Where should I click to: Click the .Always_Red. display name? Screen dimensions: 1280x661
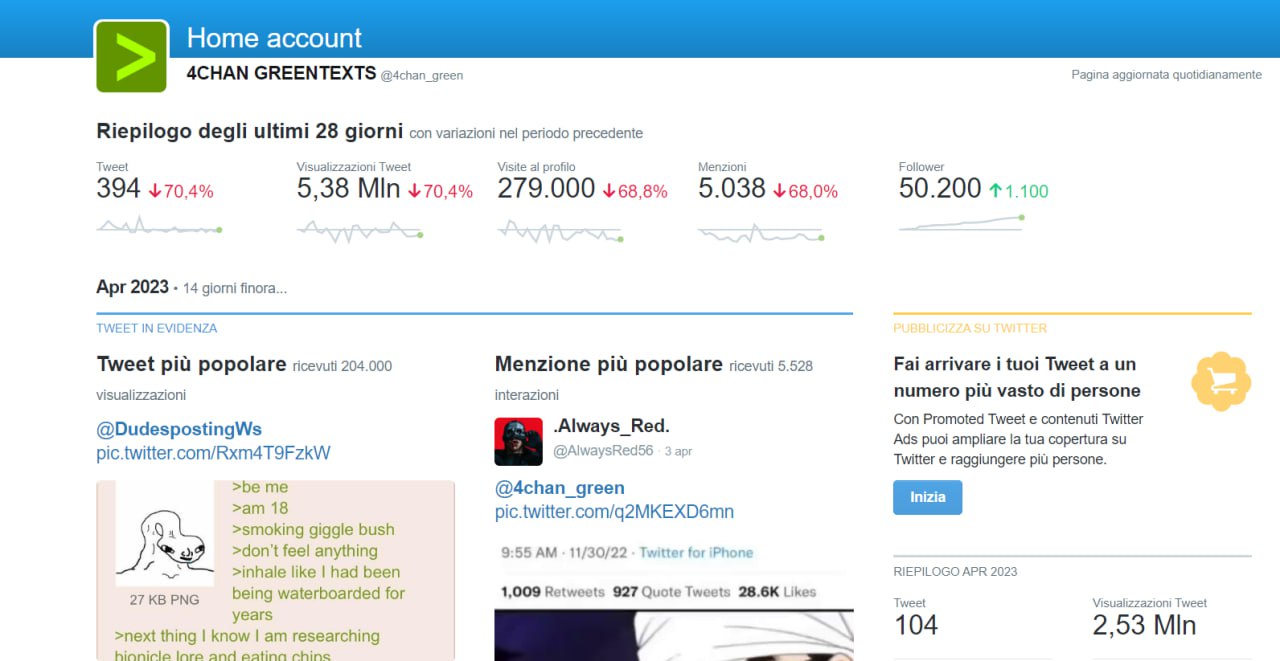tap(611, 426)
